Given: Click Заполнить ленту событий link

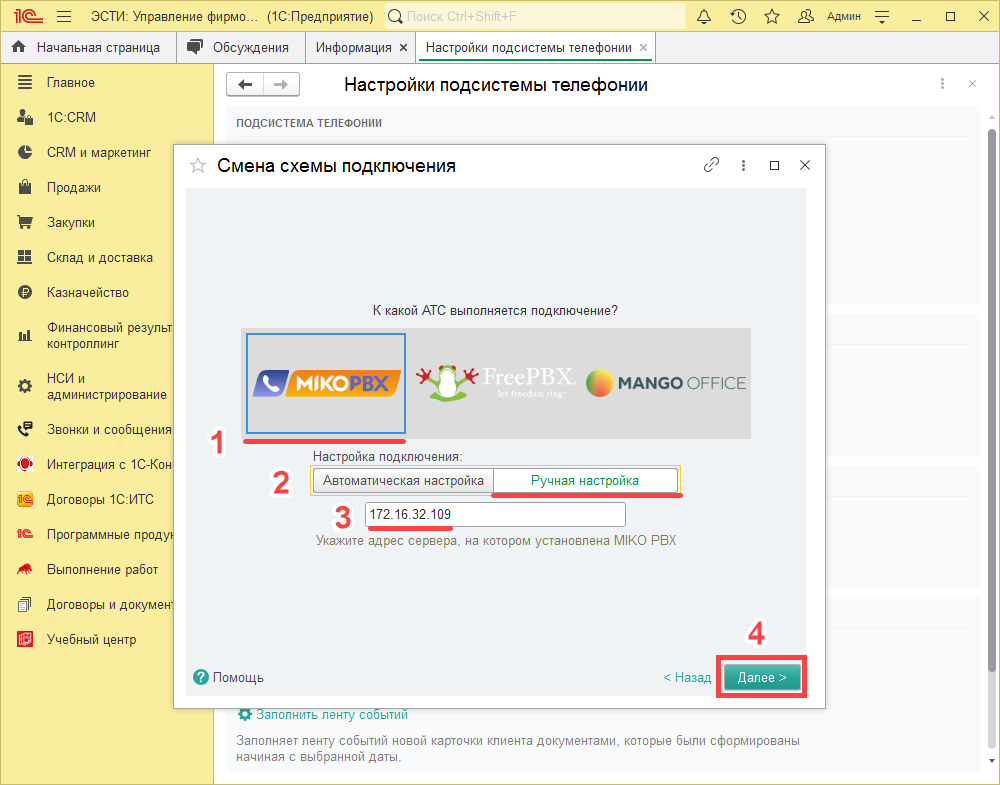Looking at the screenshot, I should pyautogui.click(x=331, y=714).
